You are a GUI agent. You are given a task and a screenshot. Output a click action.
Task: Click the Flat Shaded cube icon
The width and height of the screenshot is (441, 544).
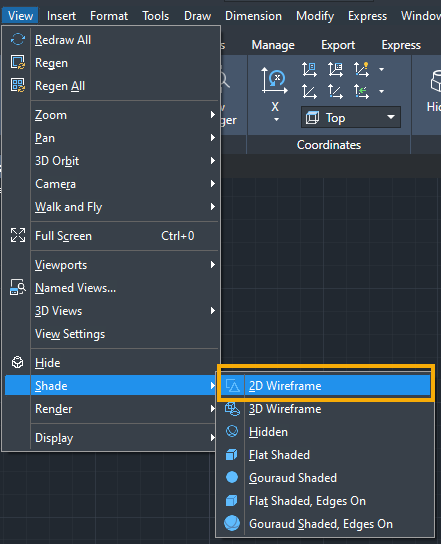[x=232, y=454]
